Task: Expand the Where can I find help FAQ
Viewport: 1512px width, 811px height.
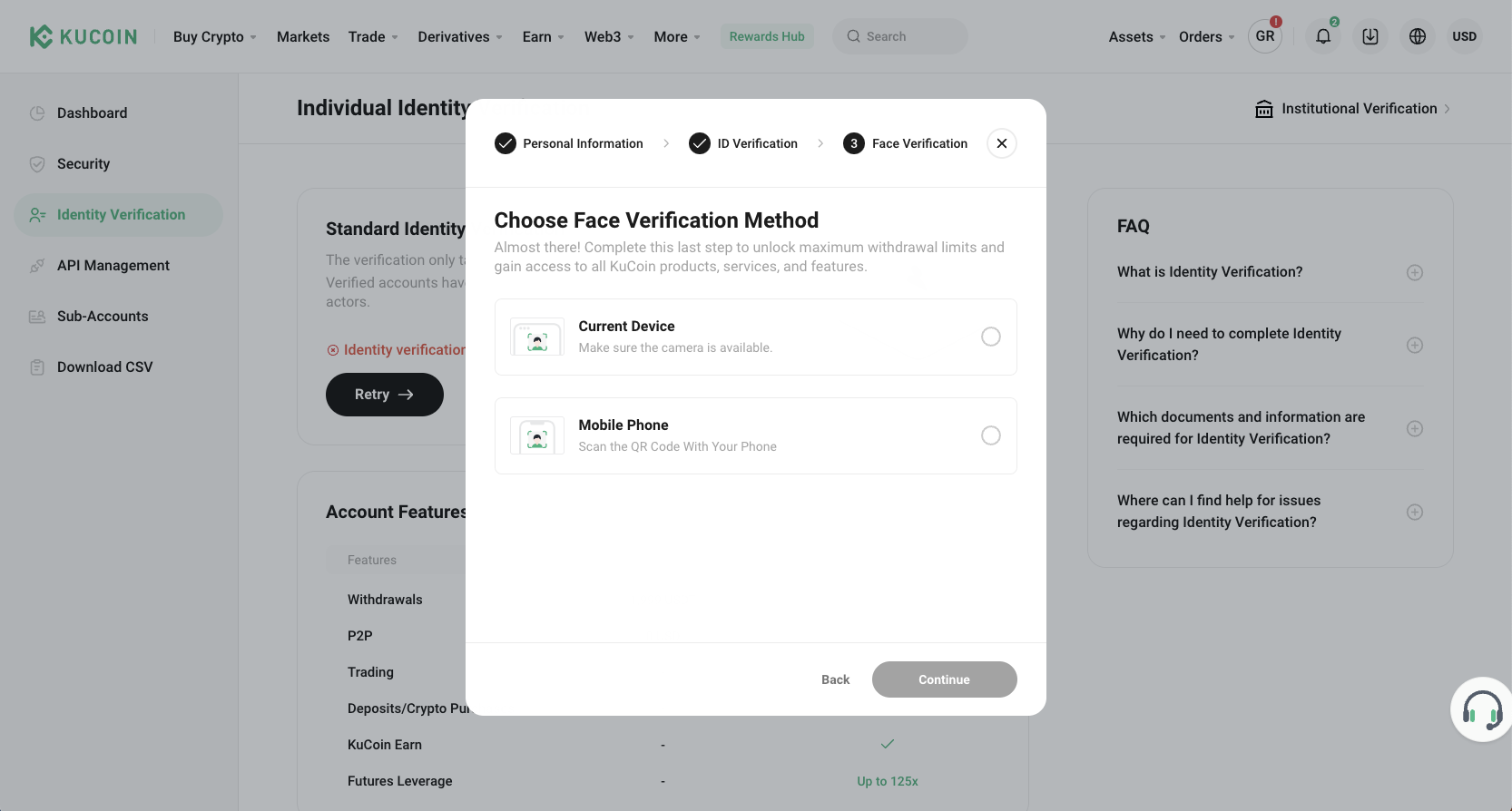Action: (x=1414, y=512)
